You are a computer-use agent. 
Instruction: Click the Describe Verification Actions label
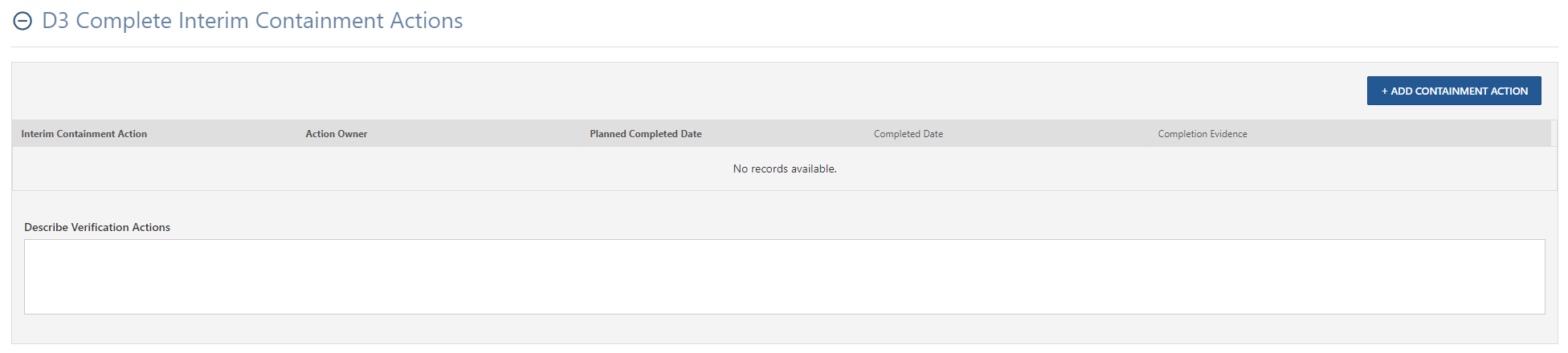click(x=97, y=227)
